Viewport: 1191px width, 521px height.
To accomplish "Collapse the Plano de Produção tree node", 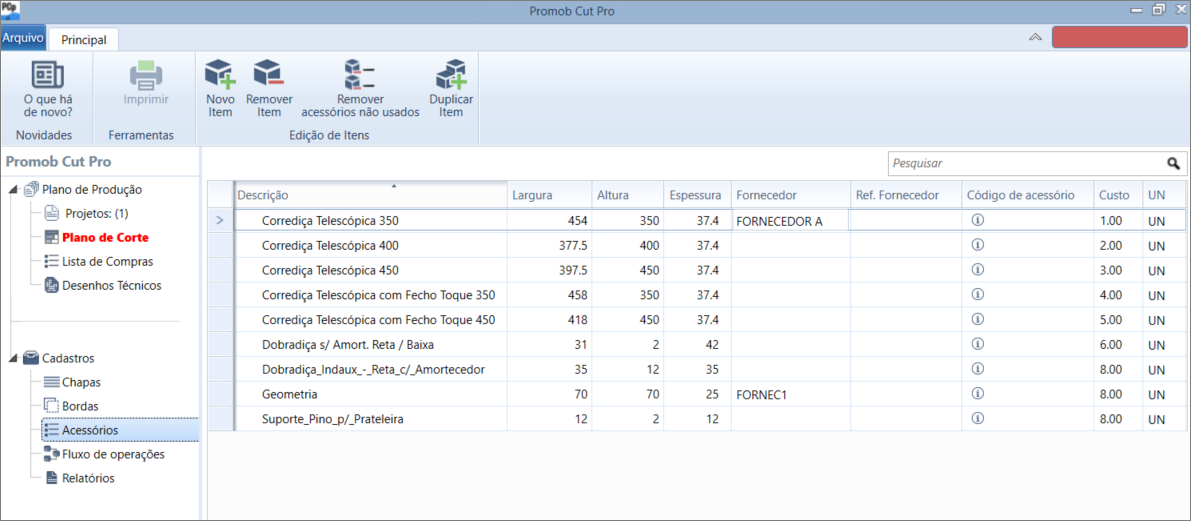I will point(15,189).
